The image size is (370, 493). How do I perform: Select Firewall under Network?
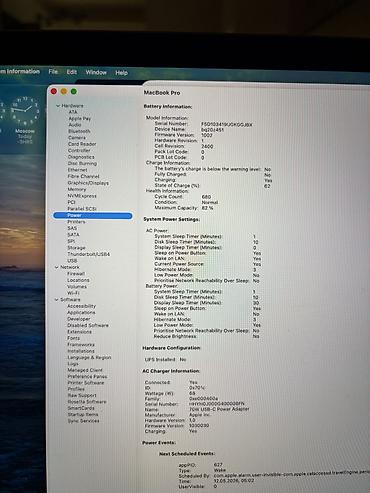point(76,274)
